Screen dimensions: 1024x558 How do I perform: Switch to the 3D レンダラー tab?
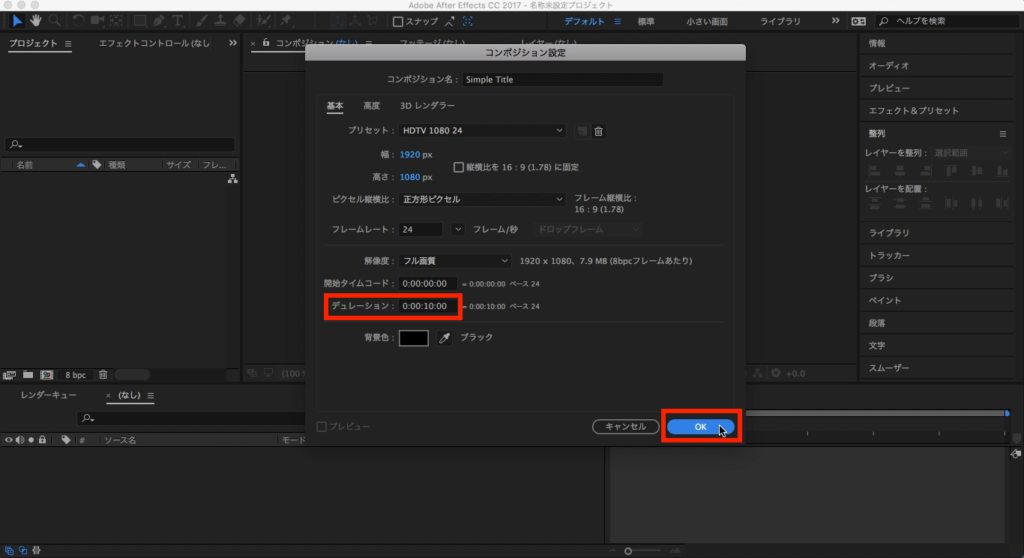tap(427, 106)
